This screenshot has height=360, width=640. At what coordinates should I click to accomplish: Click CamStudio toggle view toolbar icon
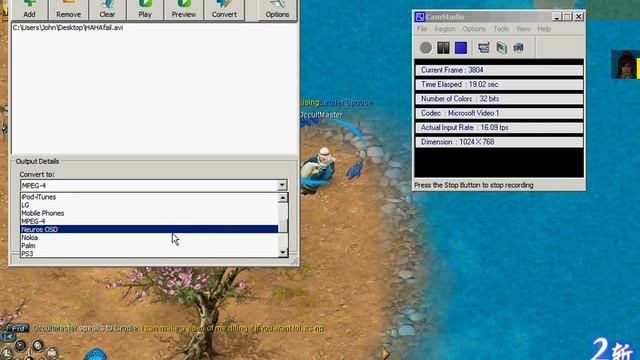(x=484, y=48)
